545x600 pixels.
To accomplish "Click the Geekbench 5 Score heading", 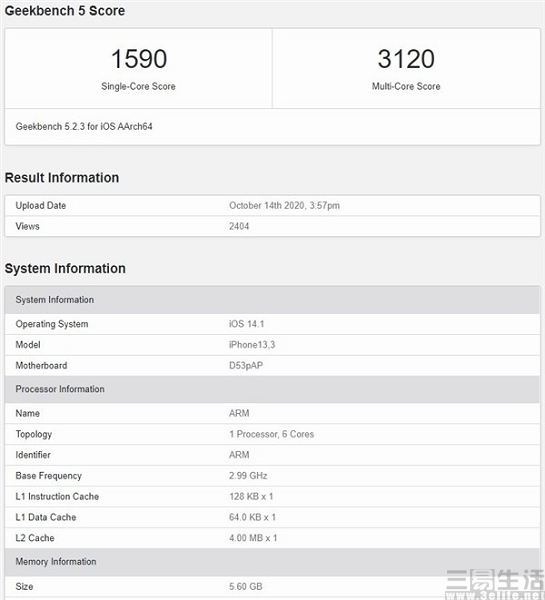I will coord(65,11).
